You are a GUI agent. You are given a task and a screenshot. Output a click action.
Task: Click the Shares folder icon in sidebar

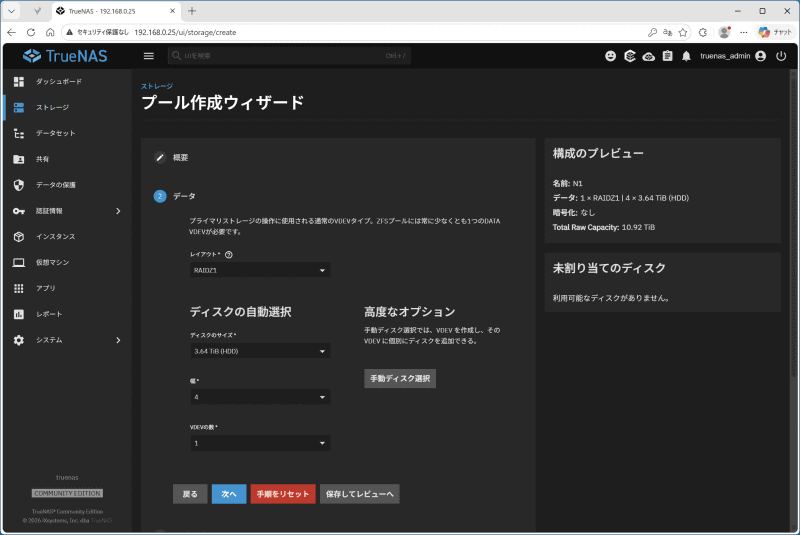click(19, 159)
